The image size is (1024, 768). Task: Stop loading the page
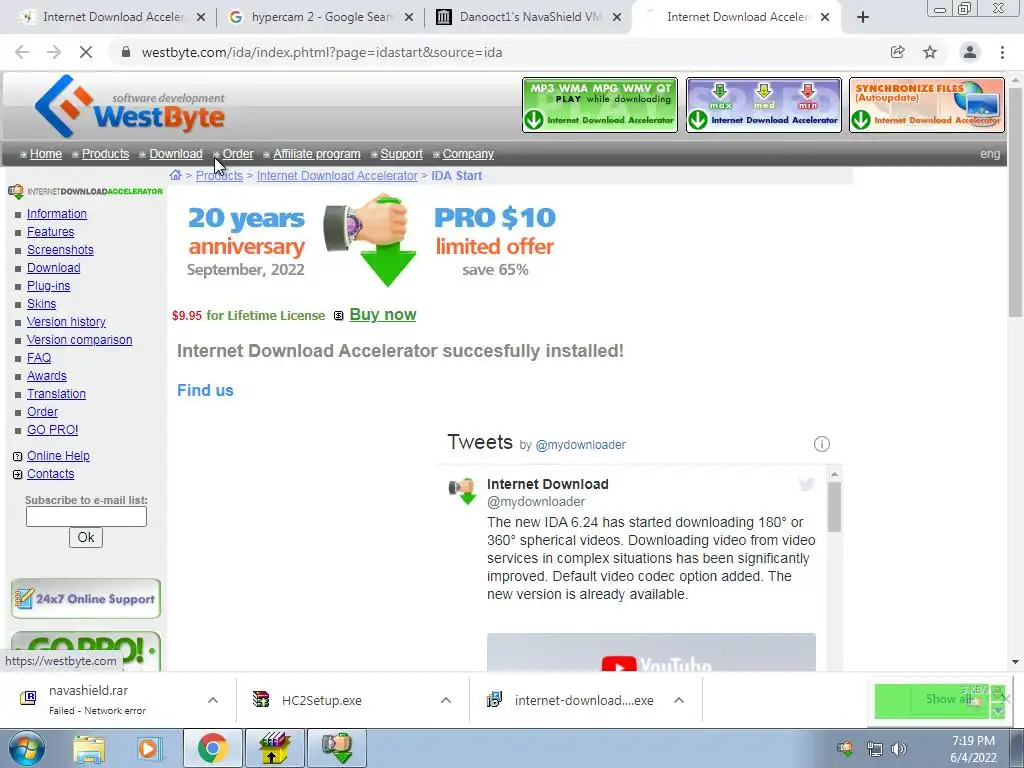(86, 52)
